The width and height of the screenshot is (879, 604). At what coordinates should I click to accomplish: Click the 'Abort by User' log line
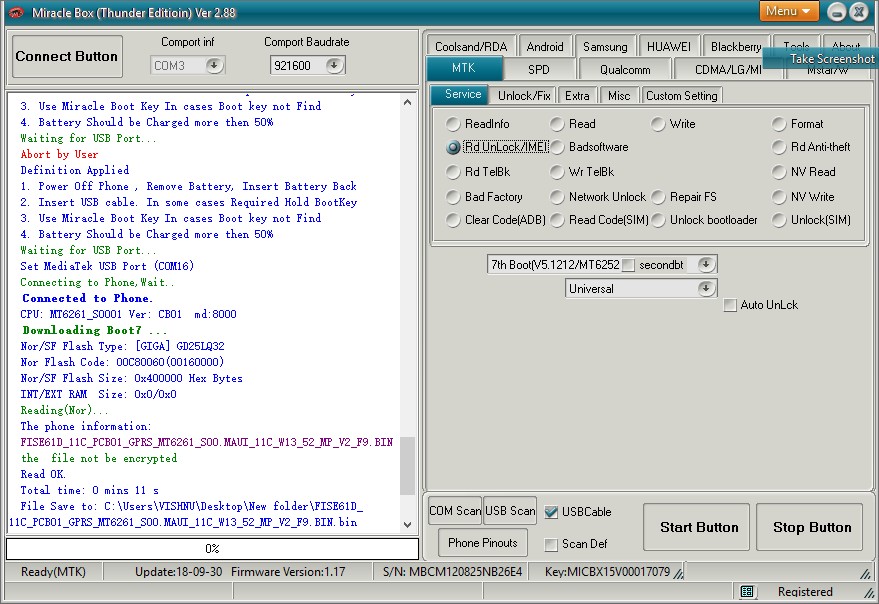click(x=59, y=154)
